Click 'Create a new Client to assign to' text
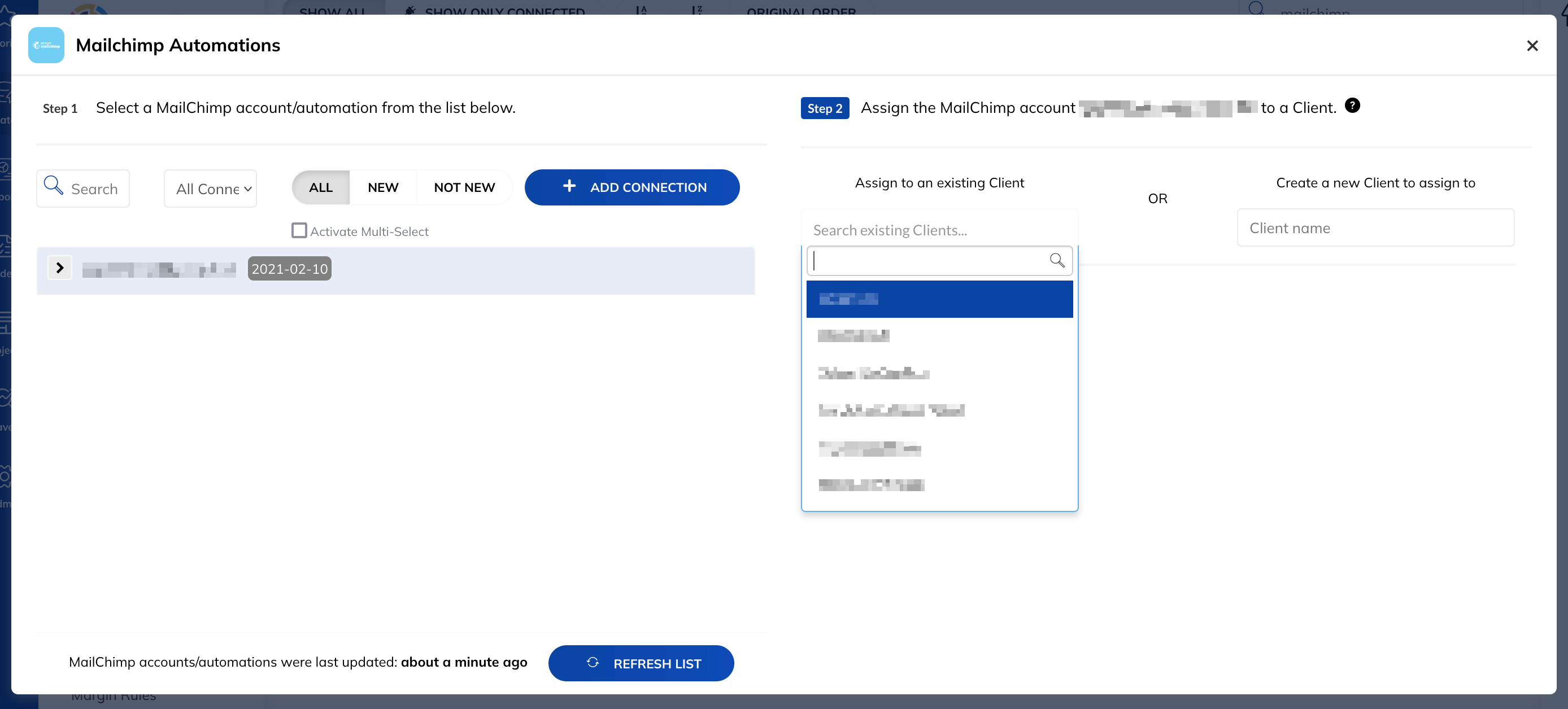This screenshot has height=709, width=1568. [1375, 182]
